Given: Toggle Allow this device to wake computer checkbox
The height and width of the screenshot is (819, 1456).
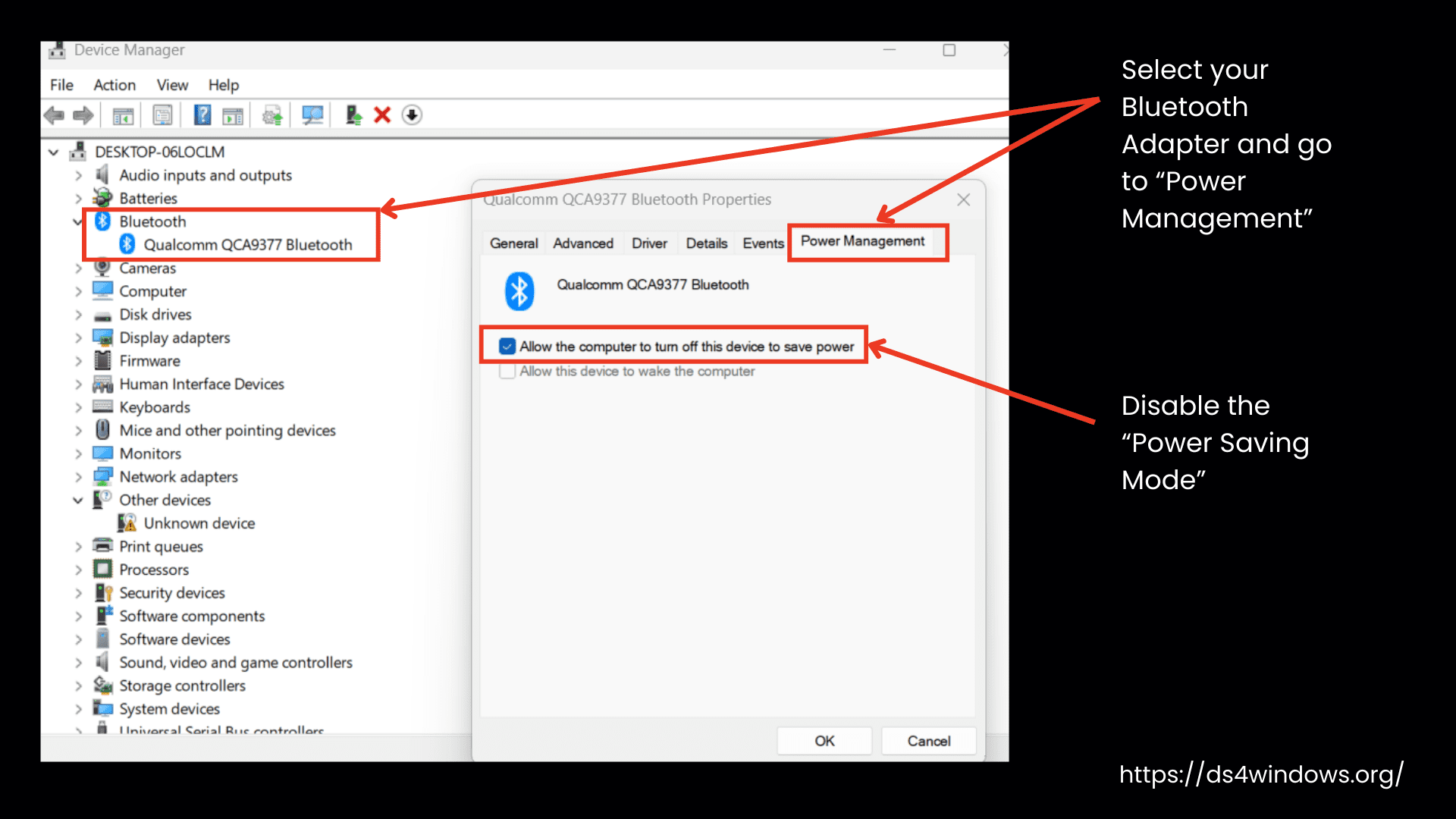Looking at the screenshot, I should coord(507,372).
